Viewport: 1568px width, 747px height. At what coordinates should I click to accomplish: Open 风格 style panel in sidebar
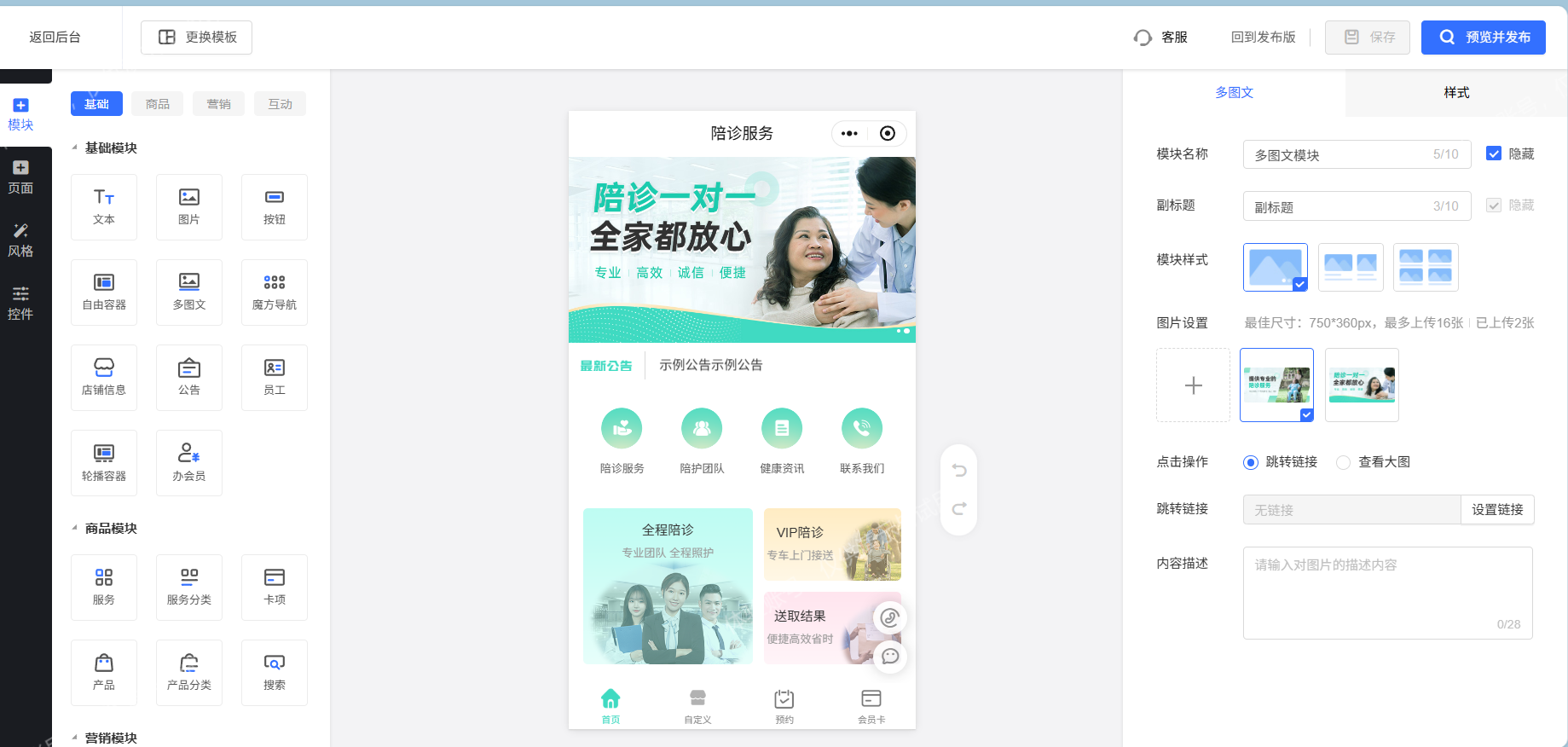[20, 240]
